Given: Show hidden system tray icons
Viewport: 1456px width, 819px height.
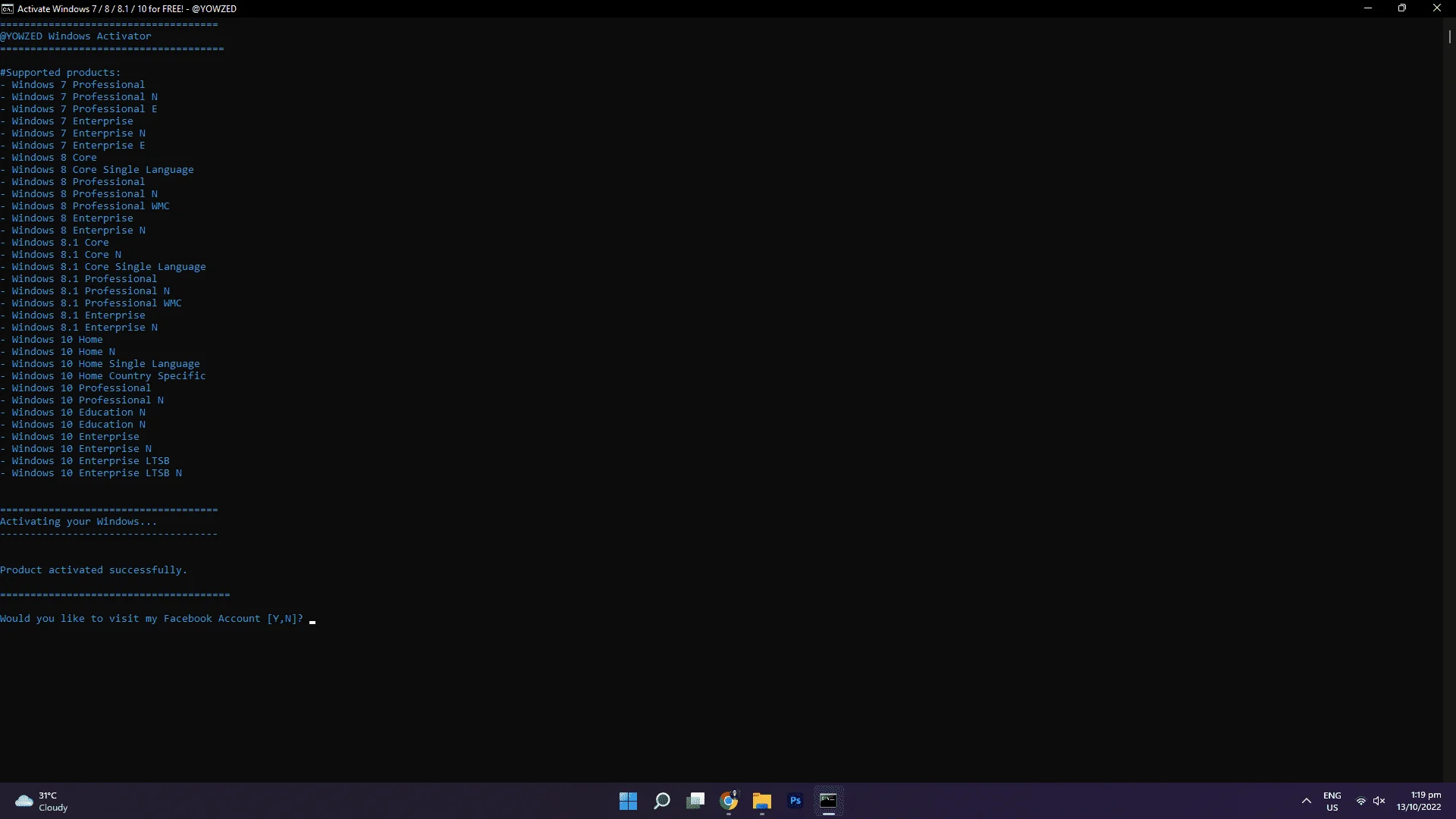Looking at the screenshot, I should pyautogui.click(x=1307, y=801).
